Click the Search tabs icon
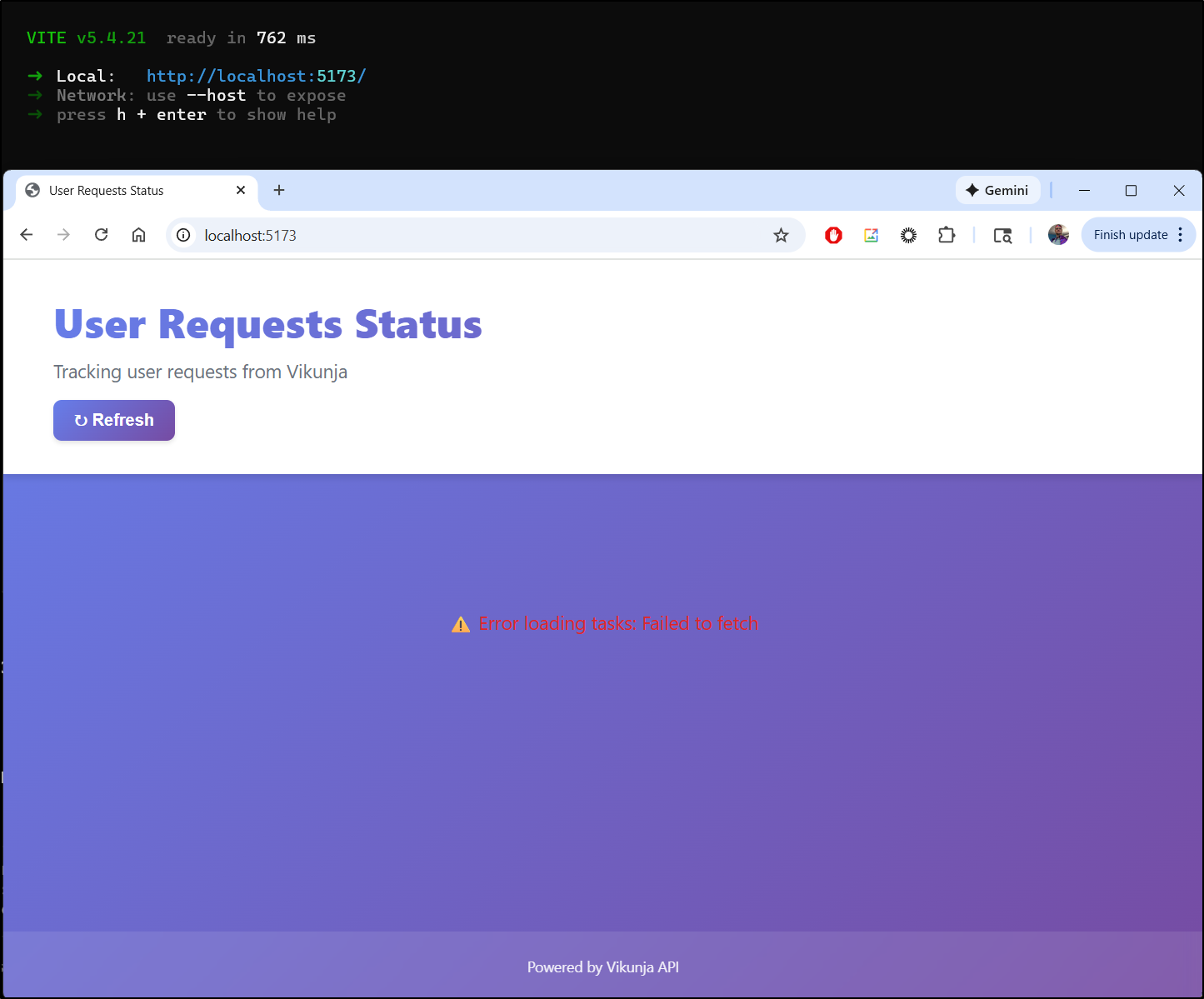The image size is (1204, 999). pyautogui.click(x=1002, y=235)
